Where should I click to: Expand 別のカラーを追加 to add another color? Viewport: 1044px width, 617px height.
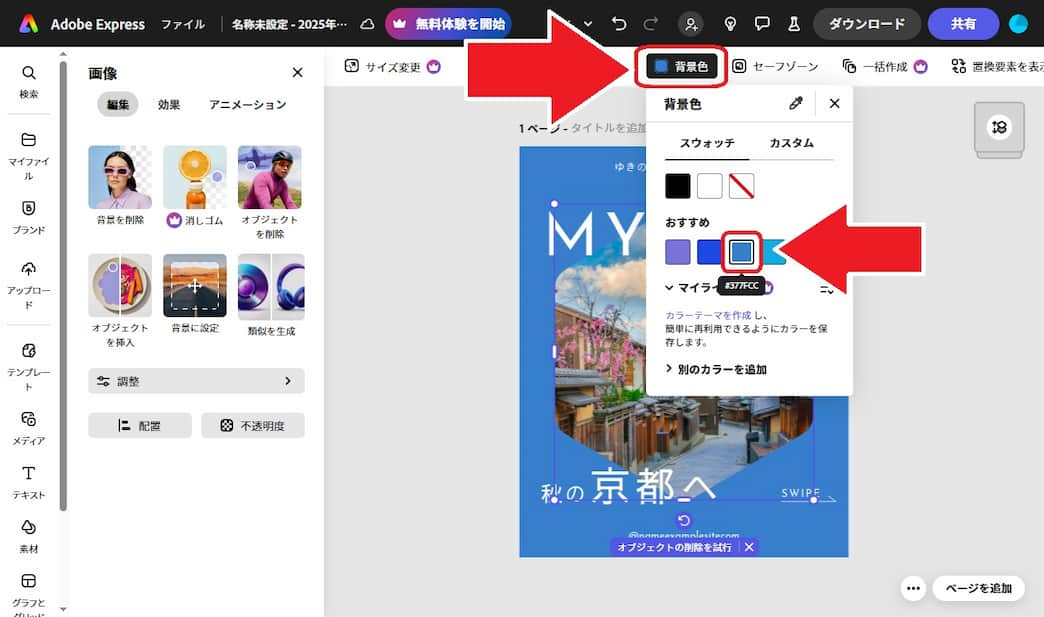tap(728, 369)
